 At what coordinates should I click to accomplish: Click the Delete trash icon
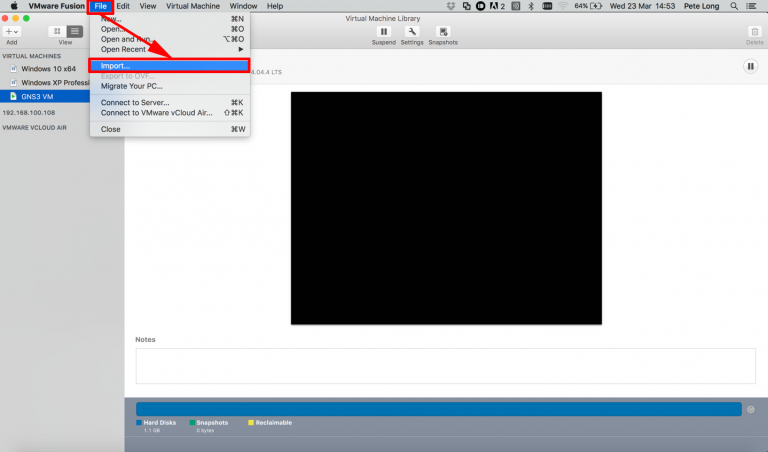(x=755, y=32)
